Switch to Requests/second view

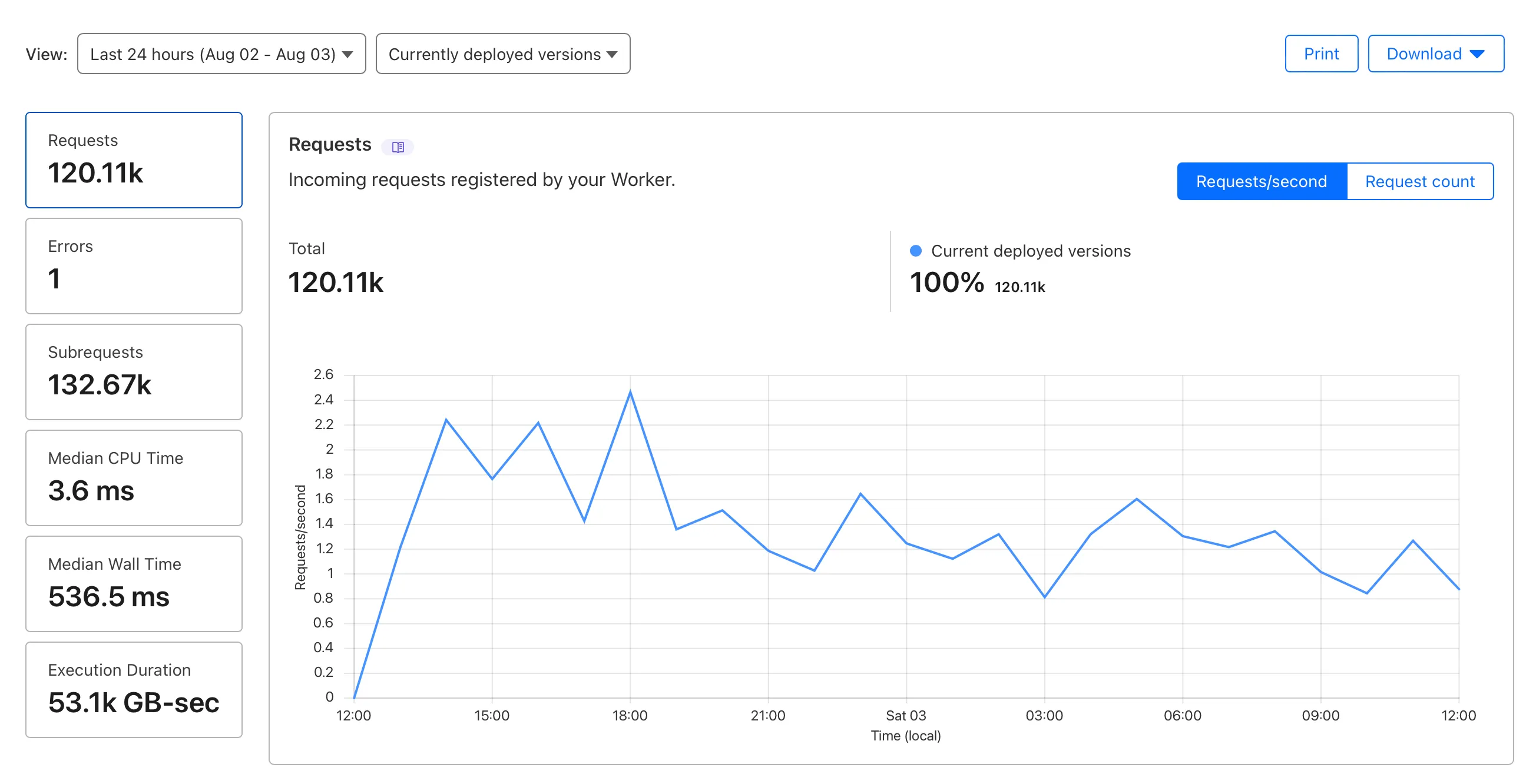(1261, 181)
